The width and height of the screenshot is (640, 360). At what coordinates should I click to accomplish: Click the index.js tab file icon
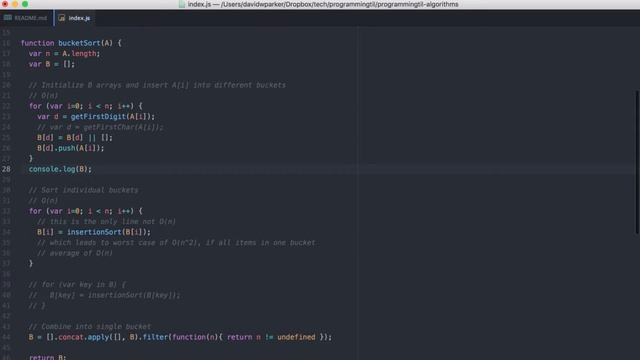62,18
